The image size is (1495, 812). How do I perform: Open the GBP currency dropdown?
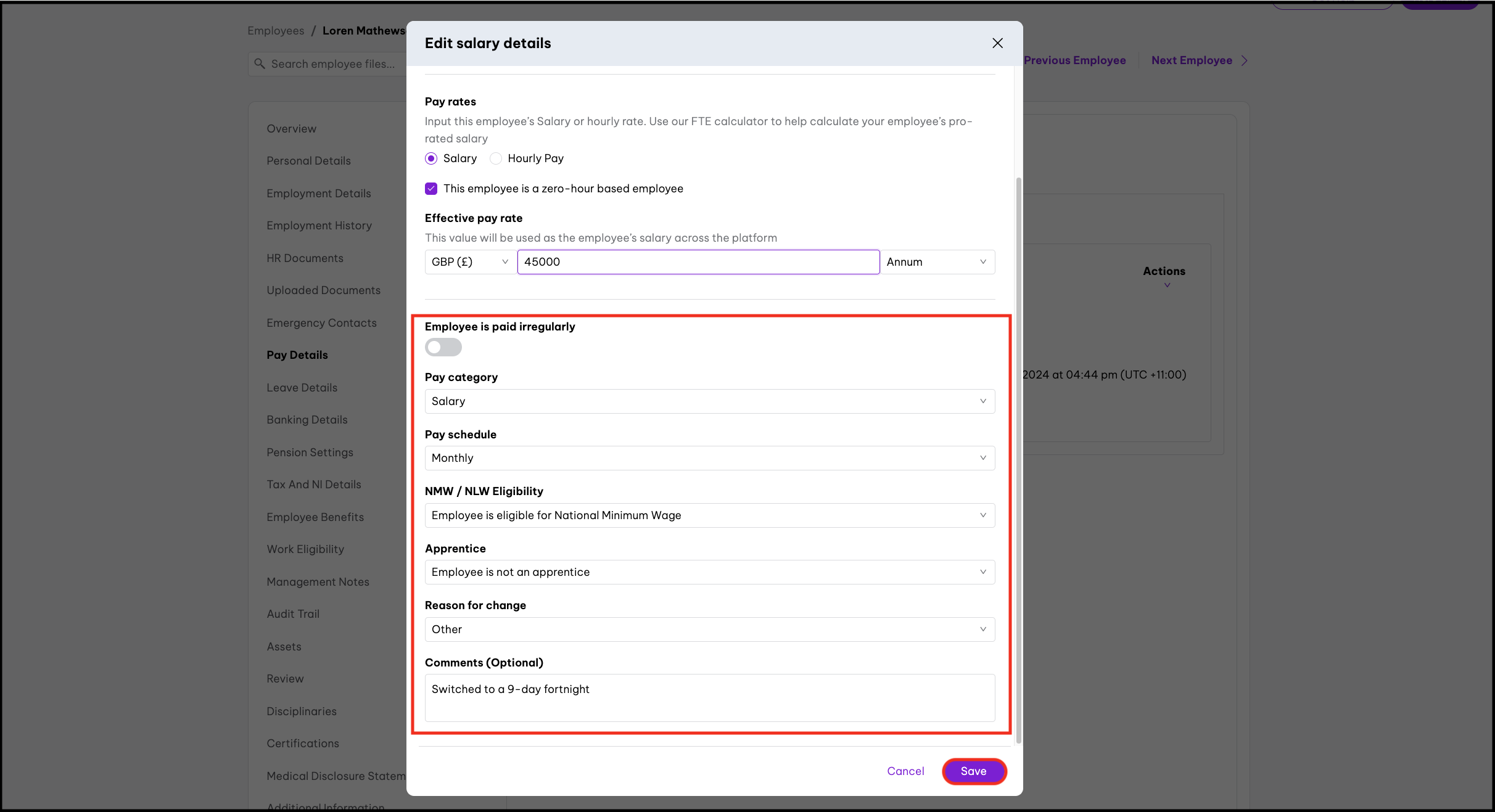(470, 262)
